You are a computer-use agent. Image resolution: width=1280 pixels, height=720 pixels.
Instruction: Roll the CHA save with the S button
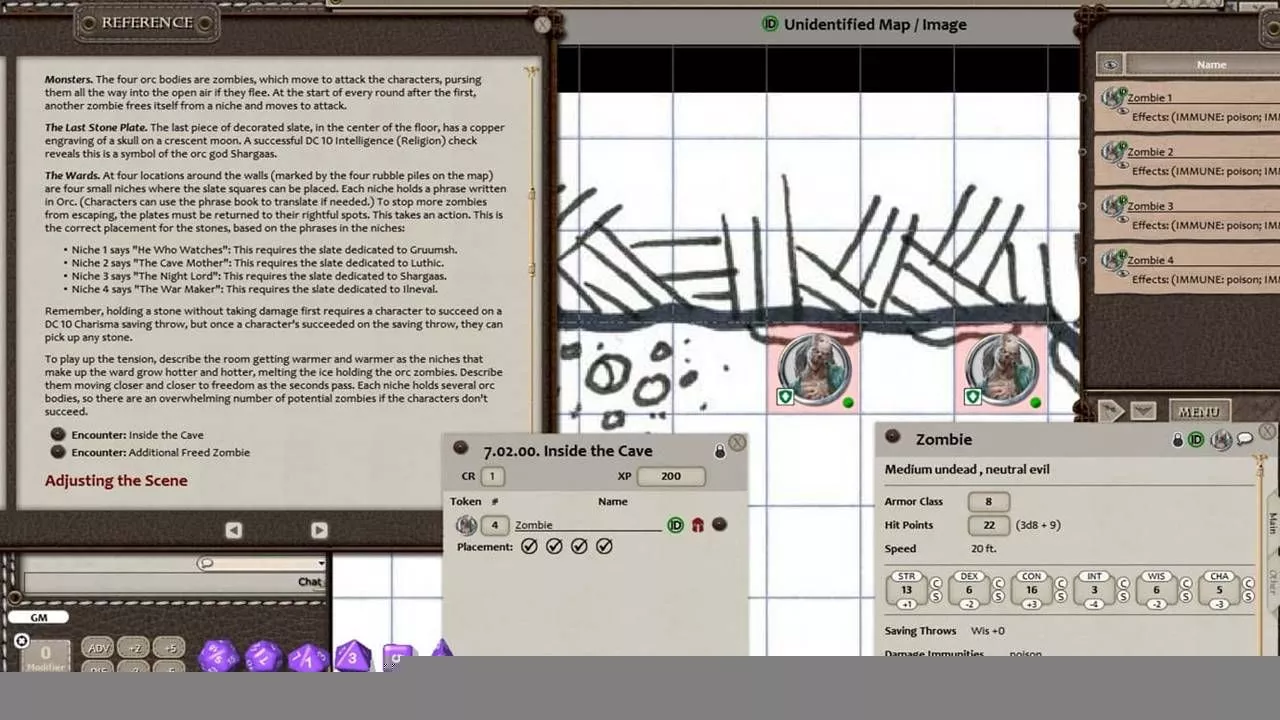[x=1248, y=597]
